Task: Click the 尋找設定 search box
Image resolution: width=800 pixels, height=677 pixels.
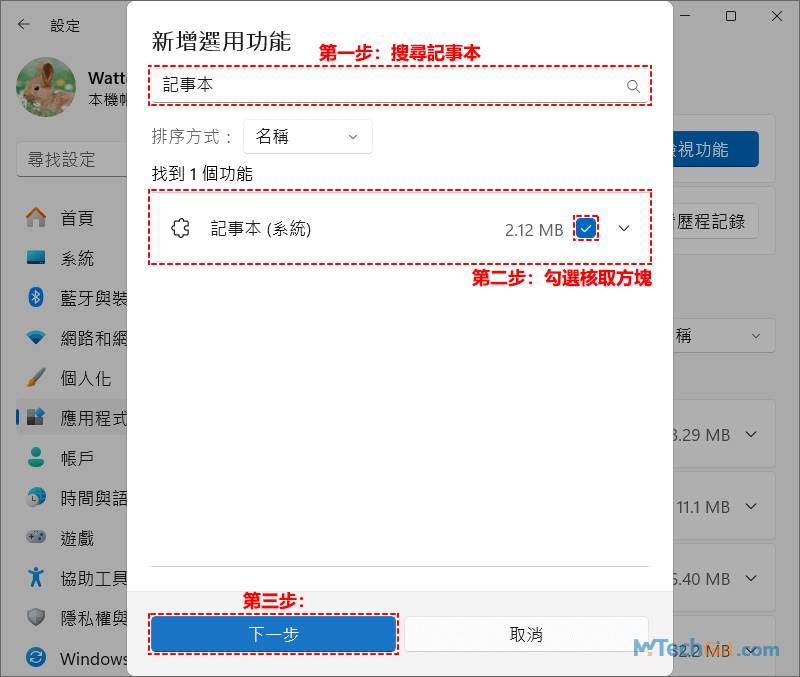Action: click(x=70, y=159)
